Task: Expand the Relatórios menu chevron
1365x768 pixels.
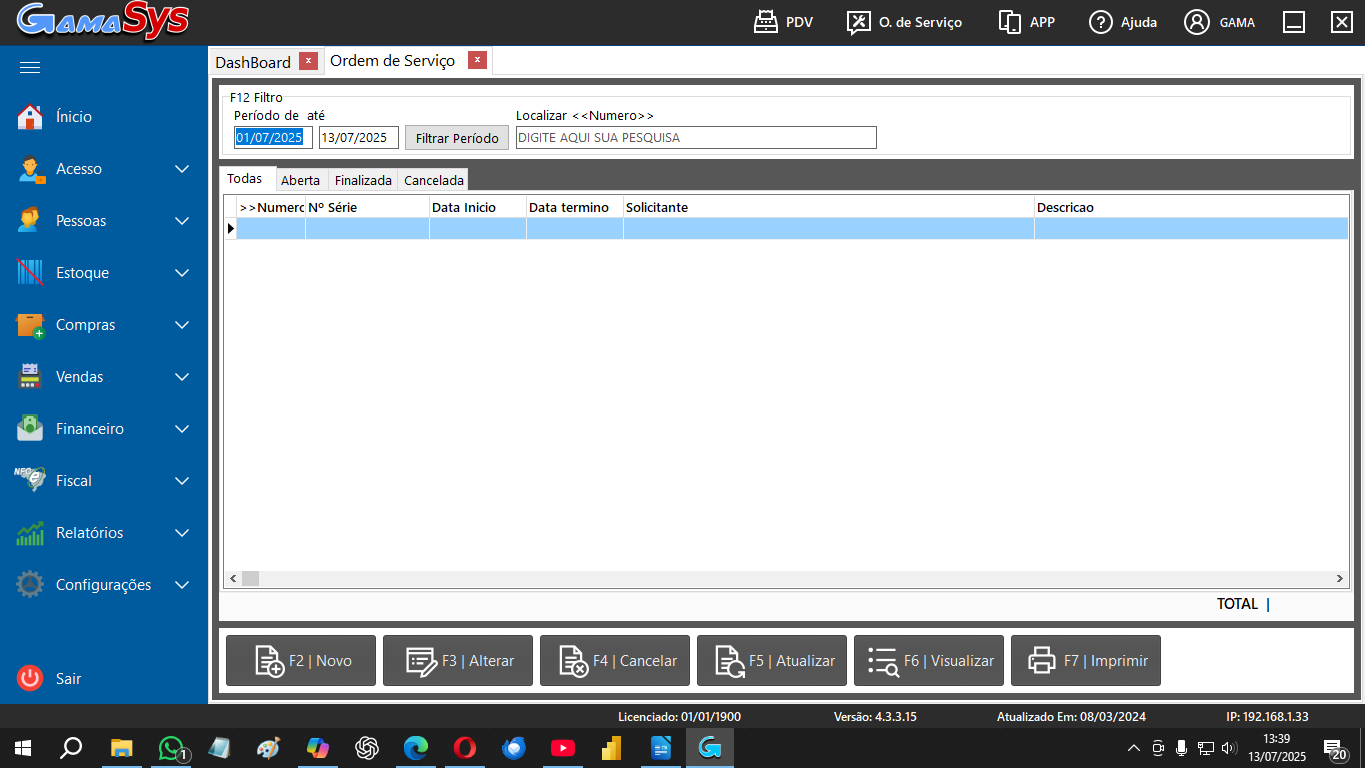Action: click(x=182, y=533)
